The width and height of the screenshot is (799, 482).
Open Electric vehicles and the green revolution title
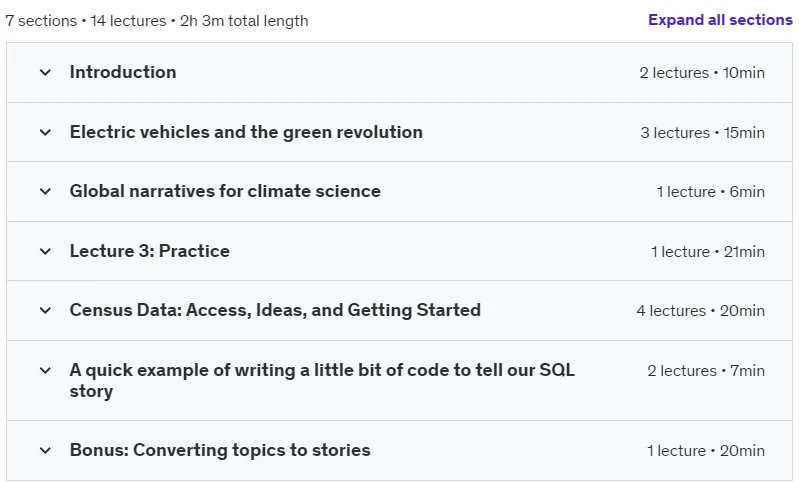tap(246, 132)
